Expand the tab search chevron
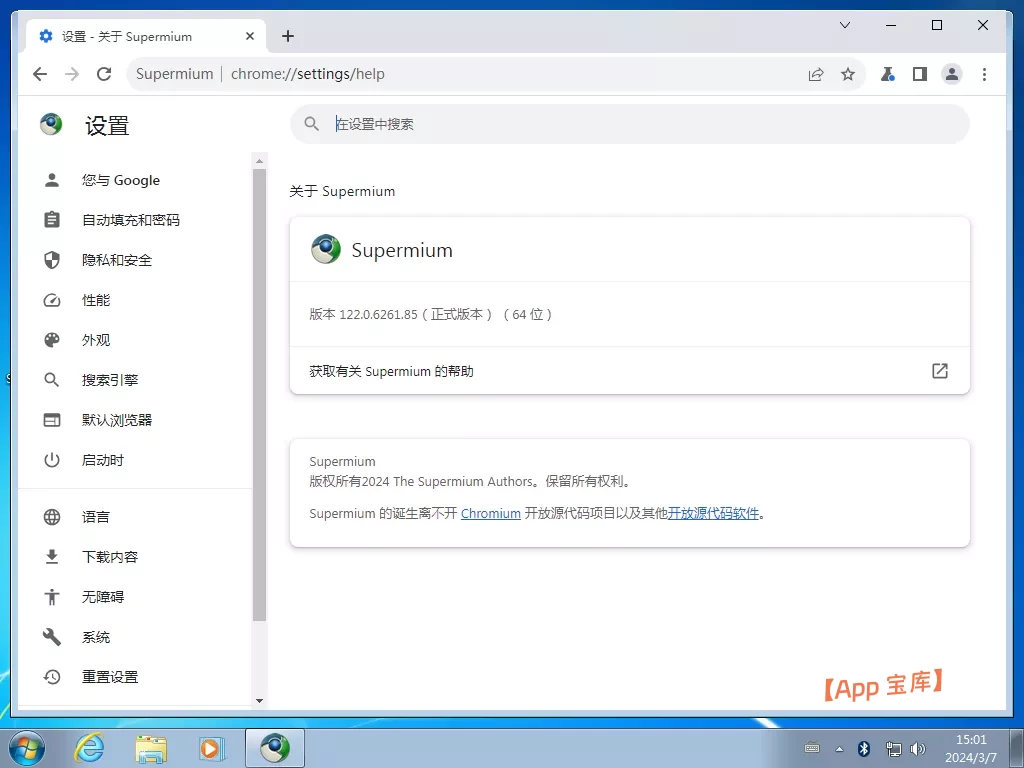Viewport: 1024px width, 768px height. coord(845,25)
